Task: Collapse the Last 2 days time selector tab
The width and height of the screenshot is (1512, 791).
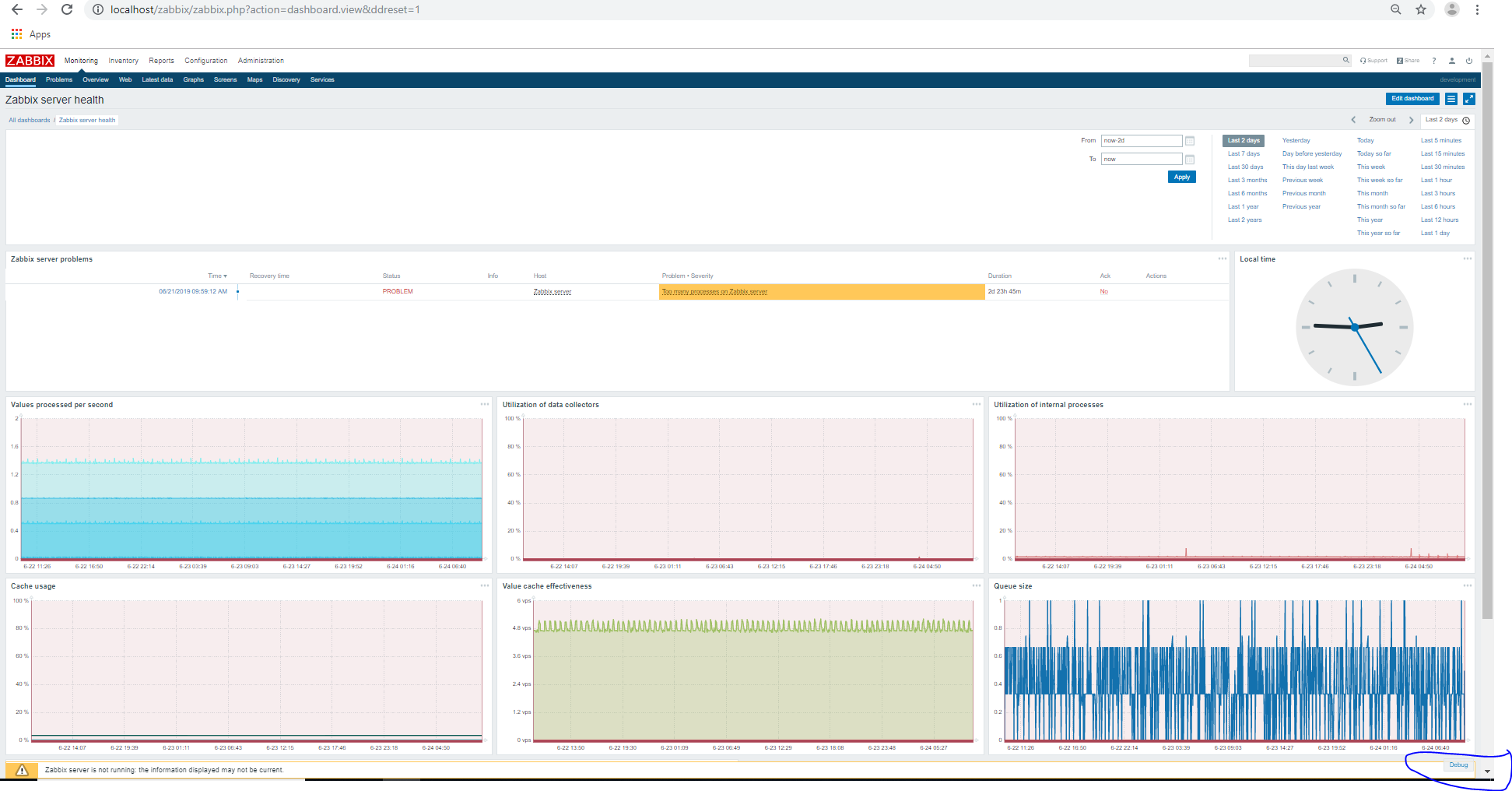Action: pos(1447,120)
